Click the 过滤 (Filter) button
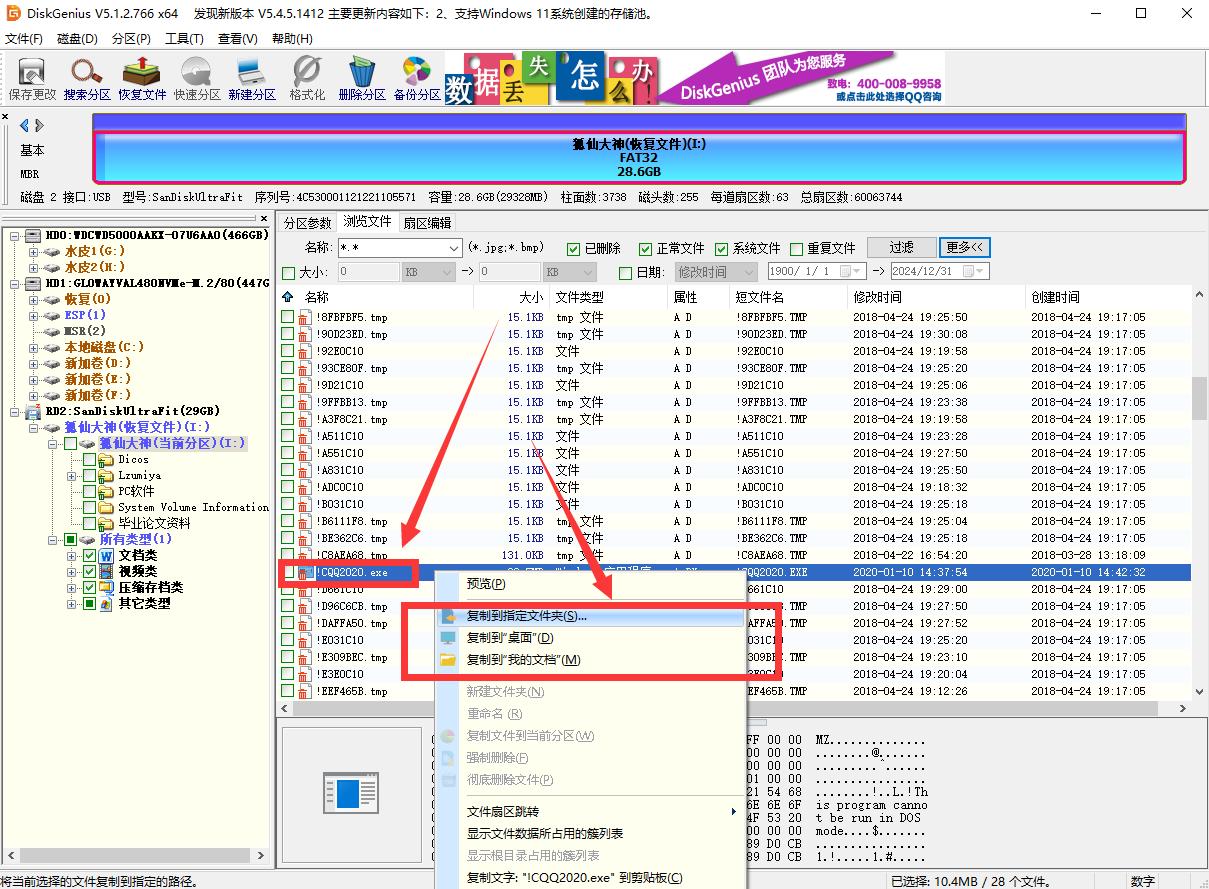This screenshot has width=1209, height=889. (x=901, y=247)
